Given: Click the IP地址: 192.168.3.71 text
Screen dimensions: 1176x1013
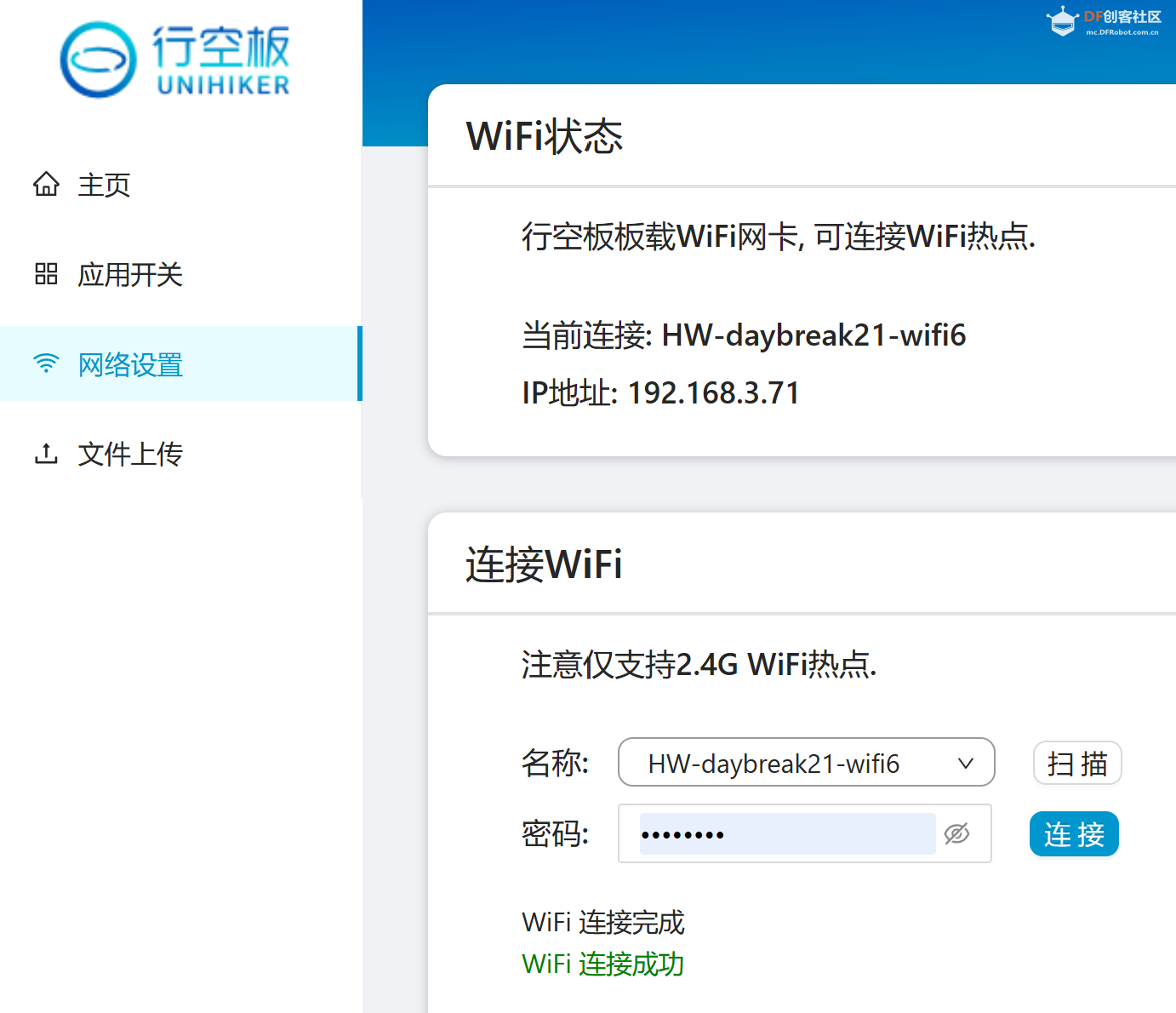Looking at the screenshot, I should 660,393.
